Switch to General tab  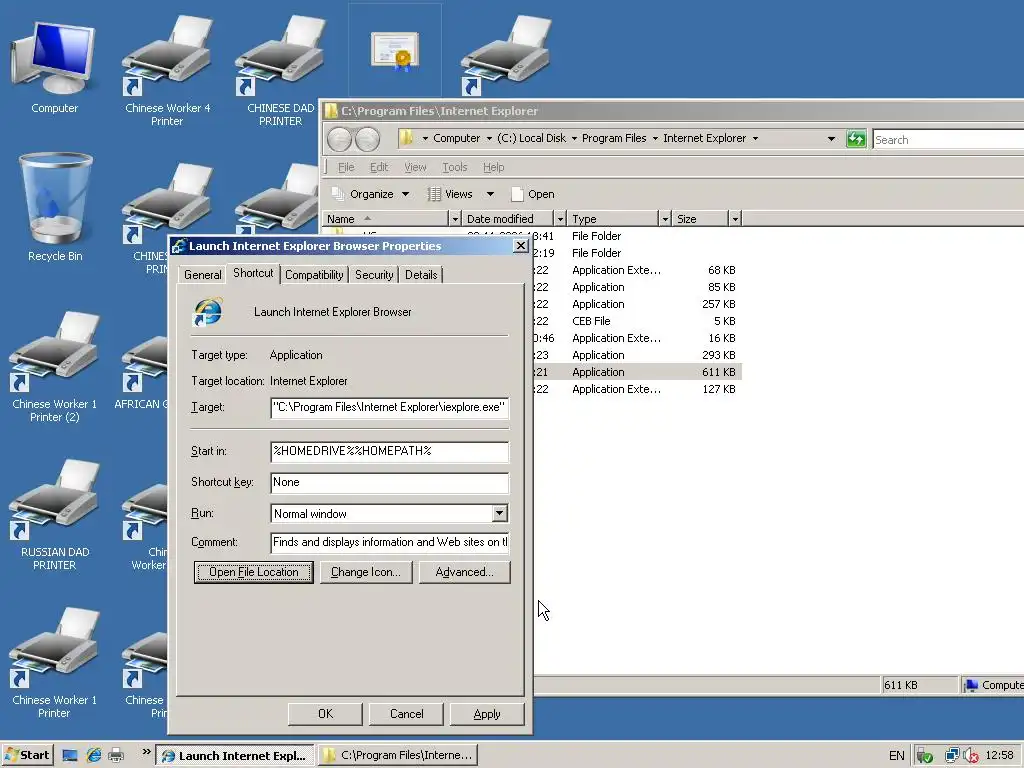click(x=202, y=275)
